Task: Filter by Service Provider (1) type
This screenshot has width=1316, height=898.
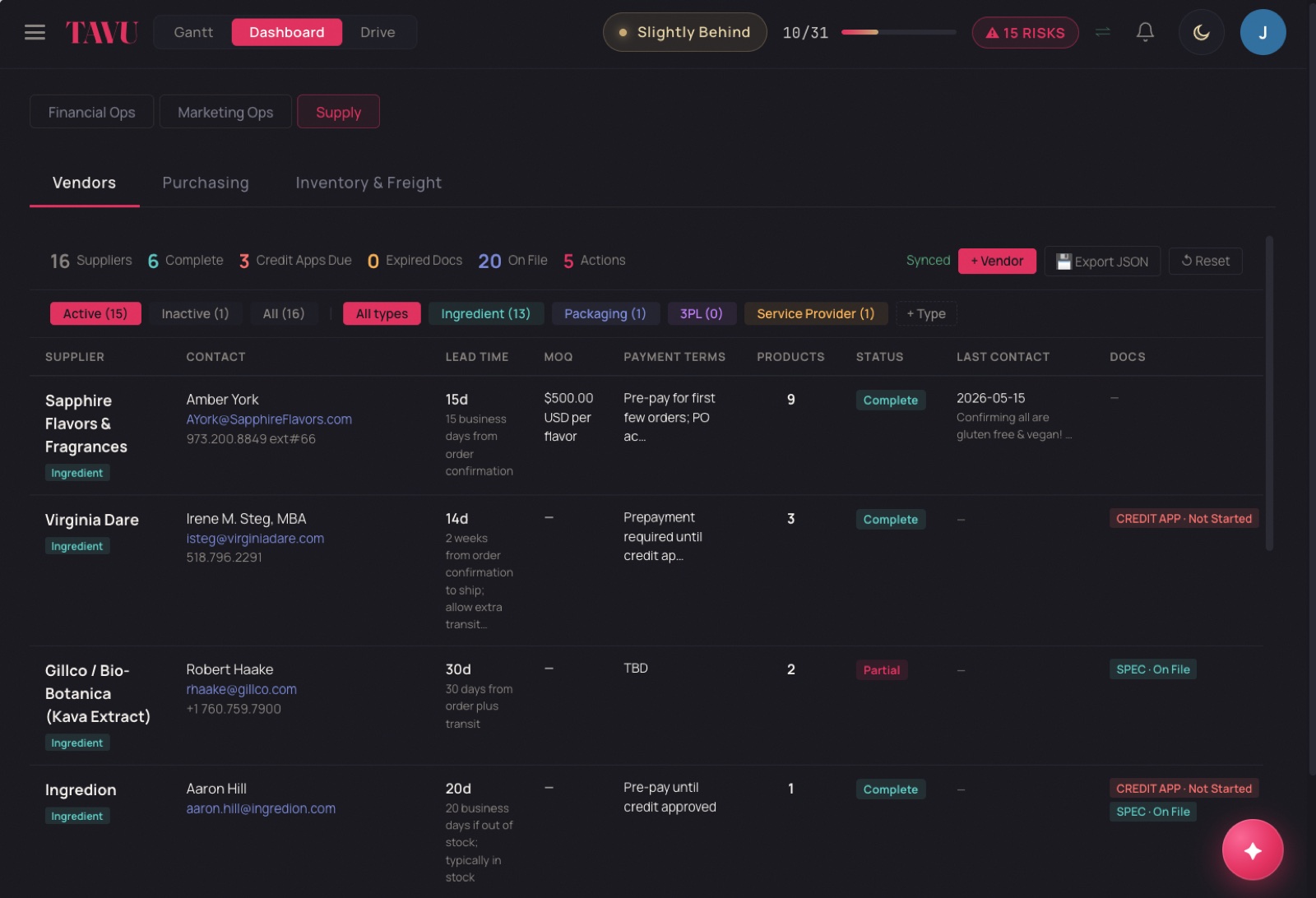Action: pyautogui.click(x=815, y=313)
